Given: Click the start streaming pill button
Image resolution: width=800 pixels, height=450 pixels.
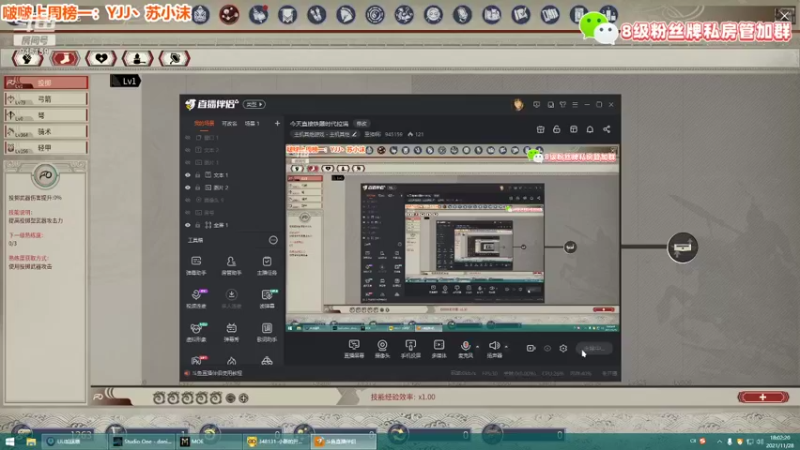Looking at the screenshot, I should pyautogui.click(x=594, y=348).
